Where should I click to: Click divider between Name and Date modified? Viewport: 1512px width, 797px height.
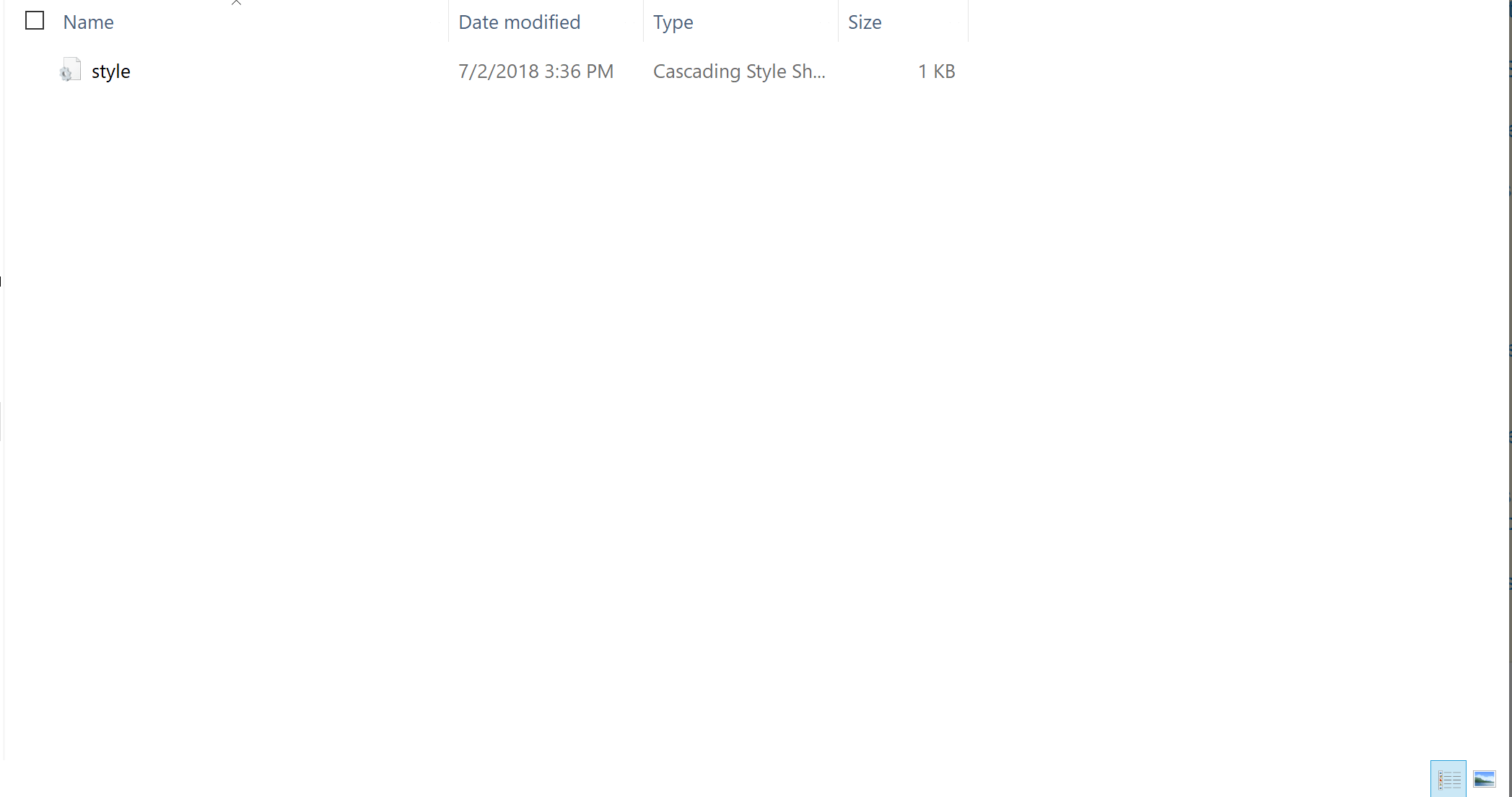coord(448,22)
